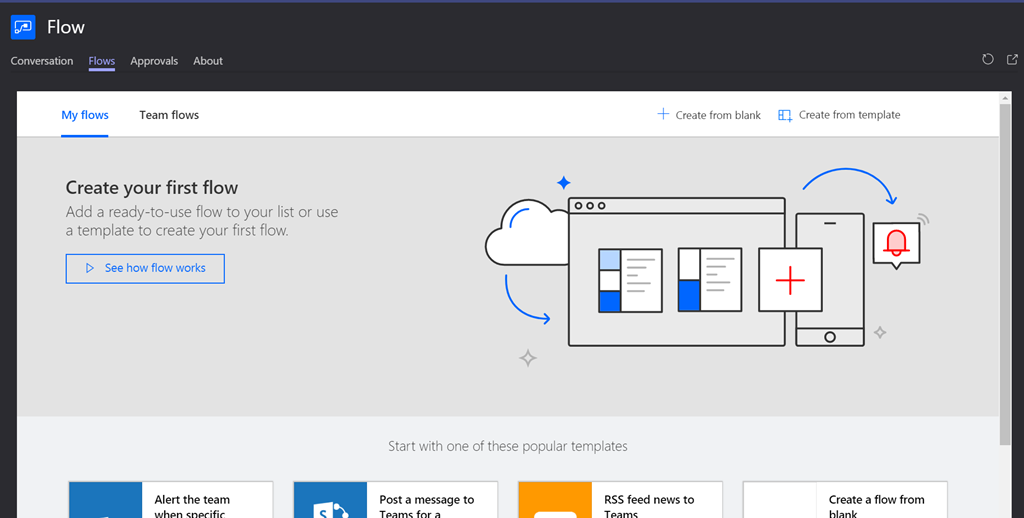
Task: Open the Alert the team template
Action: click(192, 505)
